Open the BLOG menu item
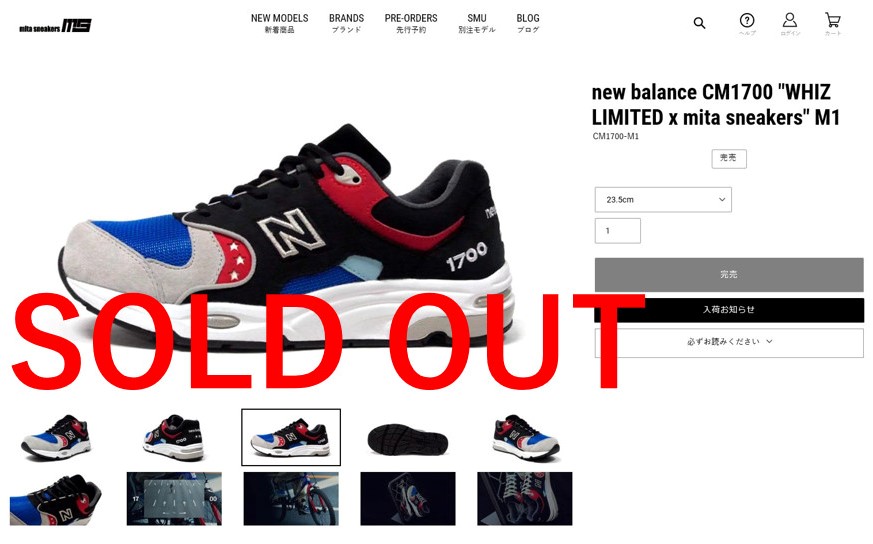The image size is (873, 544). pyautogui.click(x=528, y=23)
